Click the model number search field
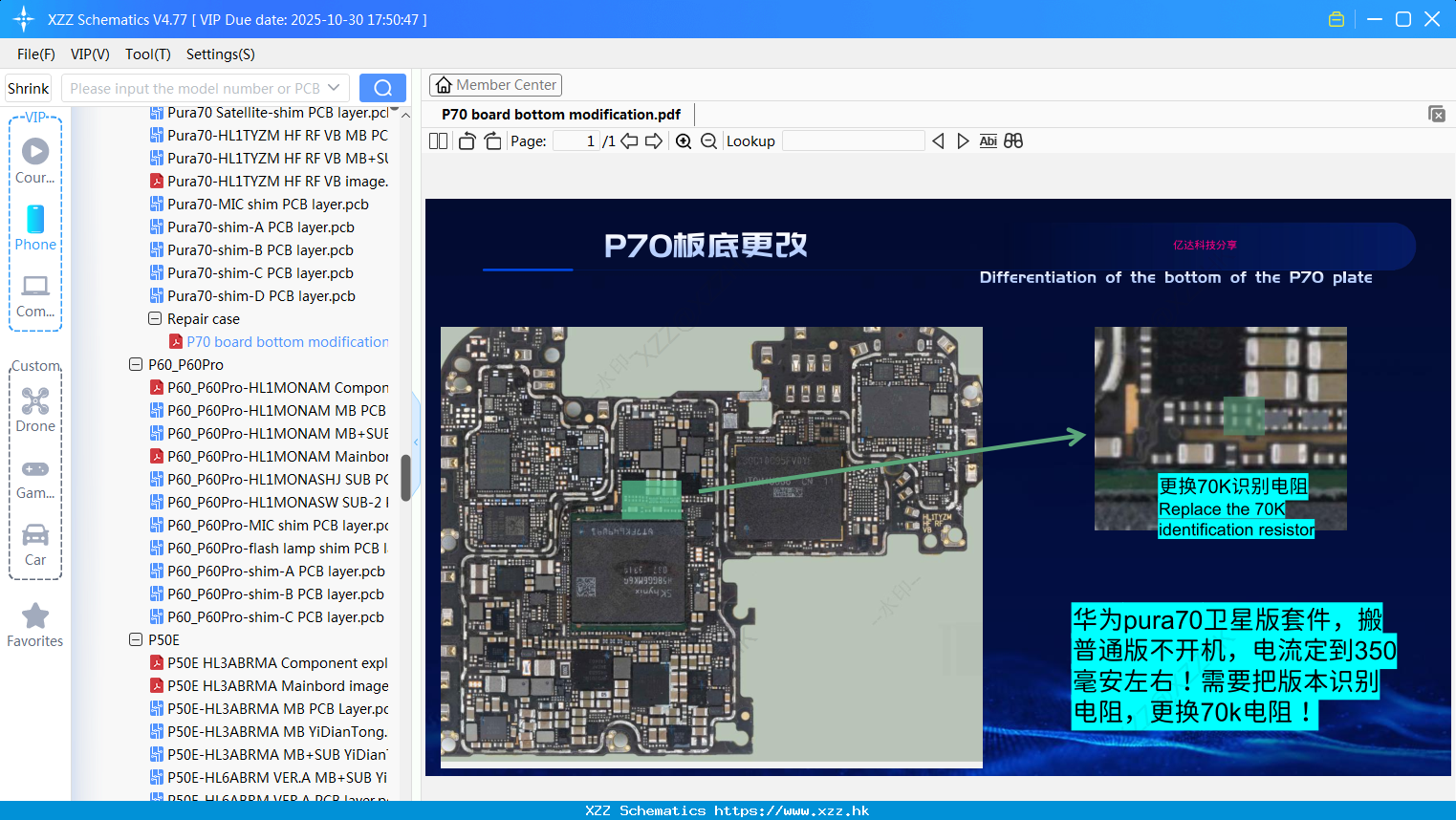This screenshot has height=820, width=1456. (x=195, y=88)
